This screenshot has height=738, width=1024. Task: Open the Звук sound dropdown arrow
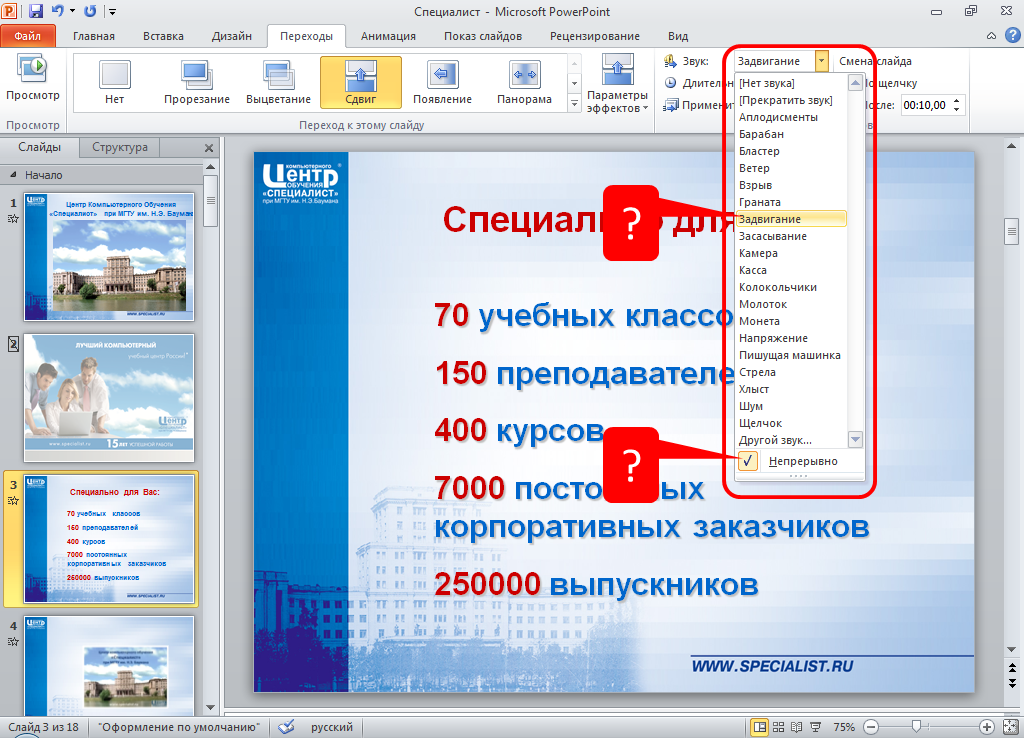click(x=822, y=61)
